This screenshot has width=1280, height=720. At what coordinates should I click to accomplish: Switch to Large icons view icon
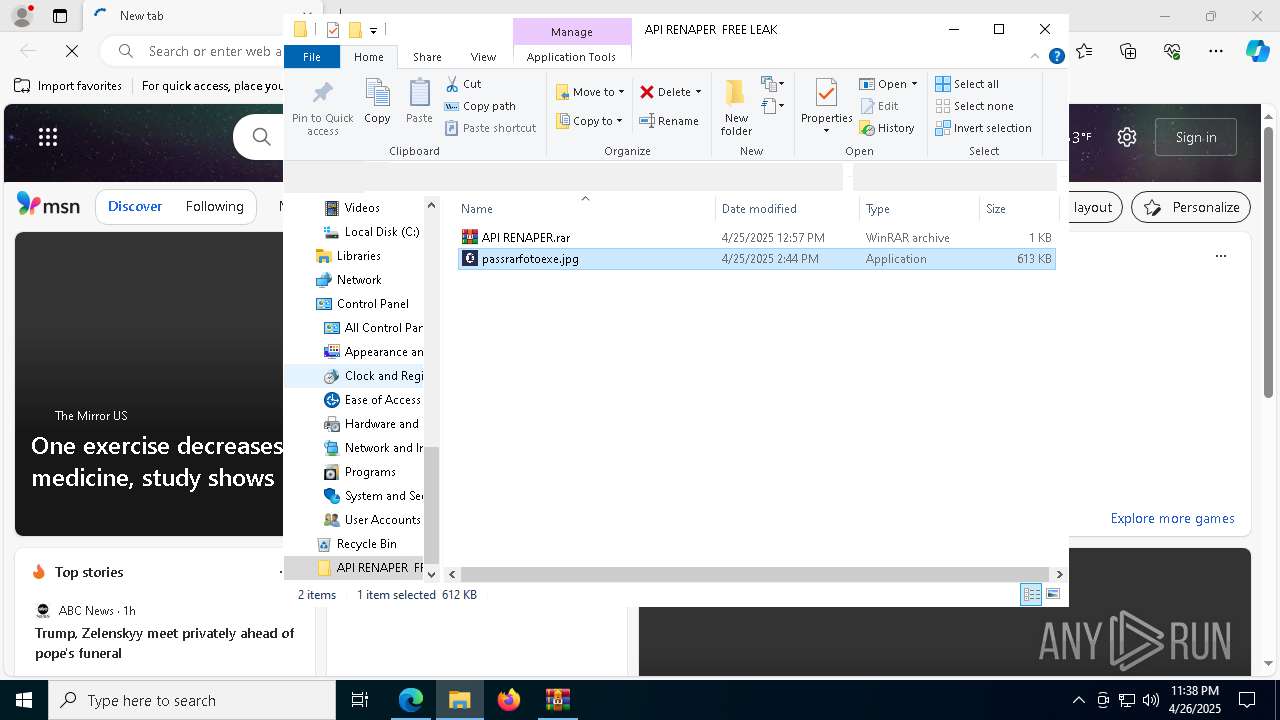[x=1052, y=595]
